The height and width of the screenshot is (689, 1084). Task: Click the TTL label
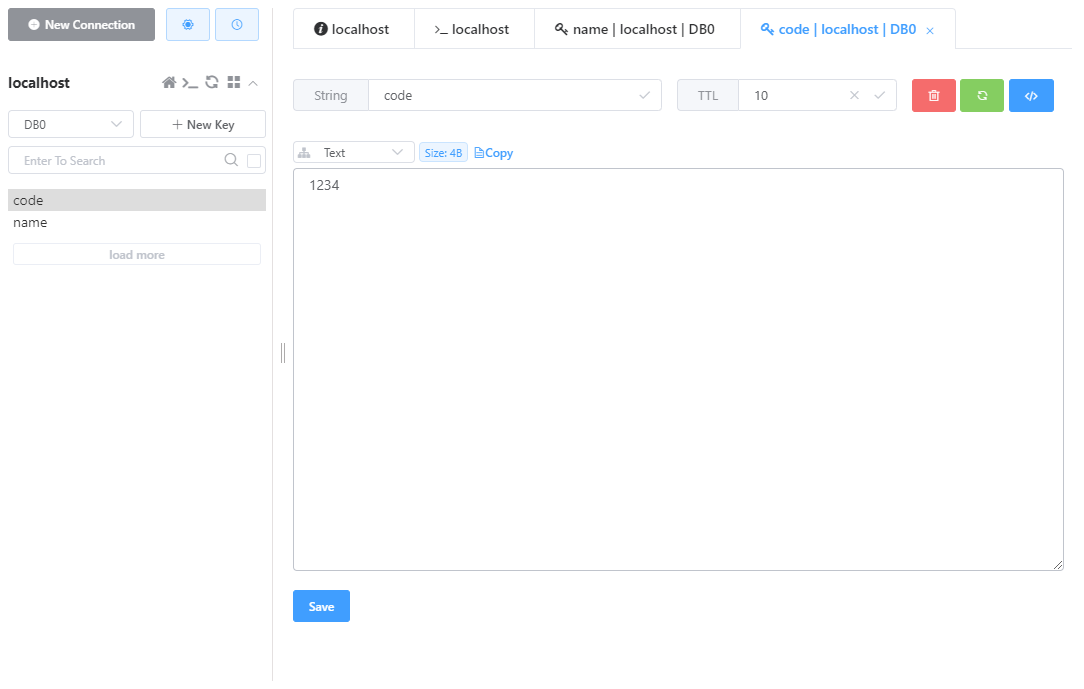pos(707,95)
